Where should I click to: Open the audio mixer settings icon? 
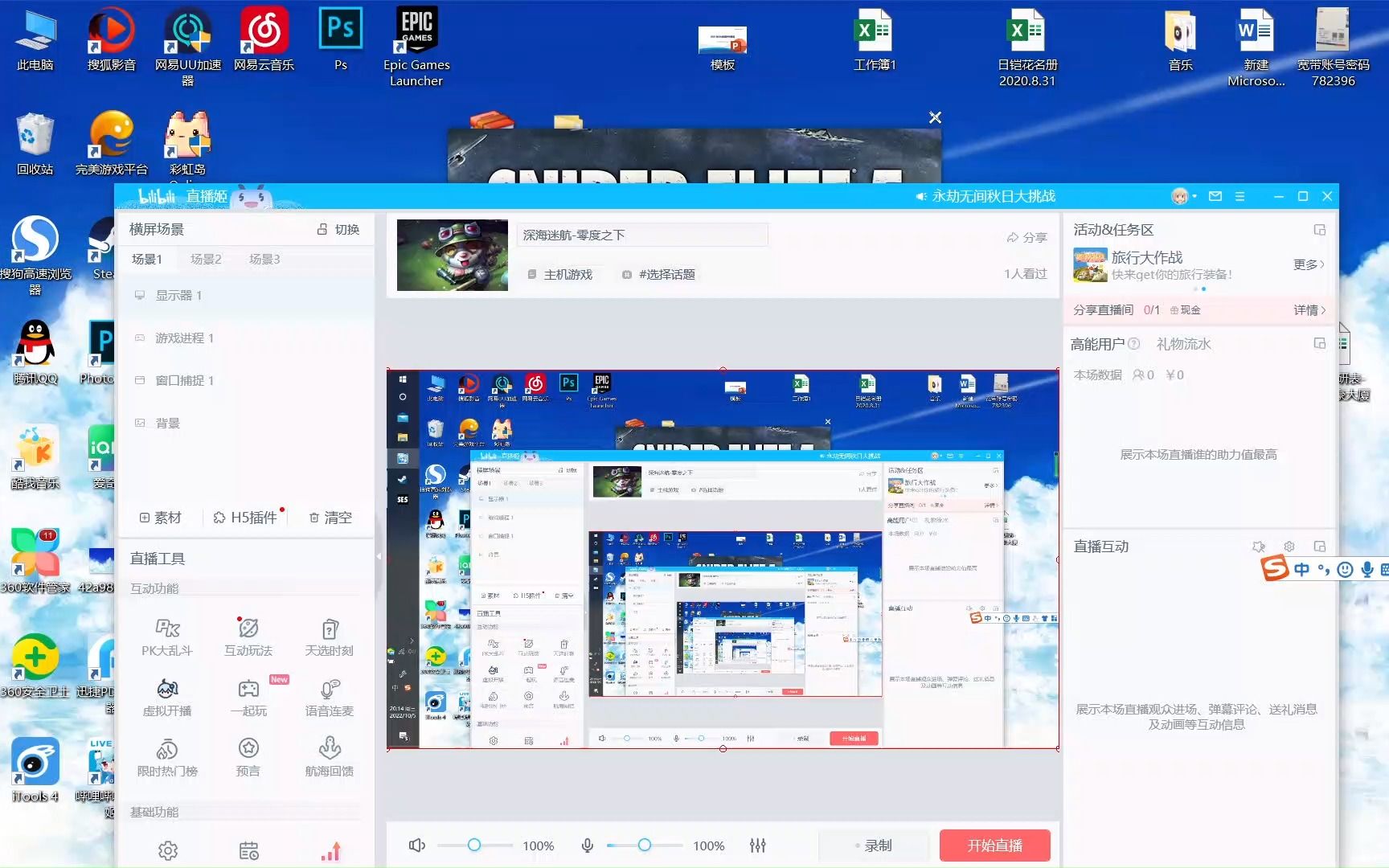757,845
